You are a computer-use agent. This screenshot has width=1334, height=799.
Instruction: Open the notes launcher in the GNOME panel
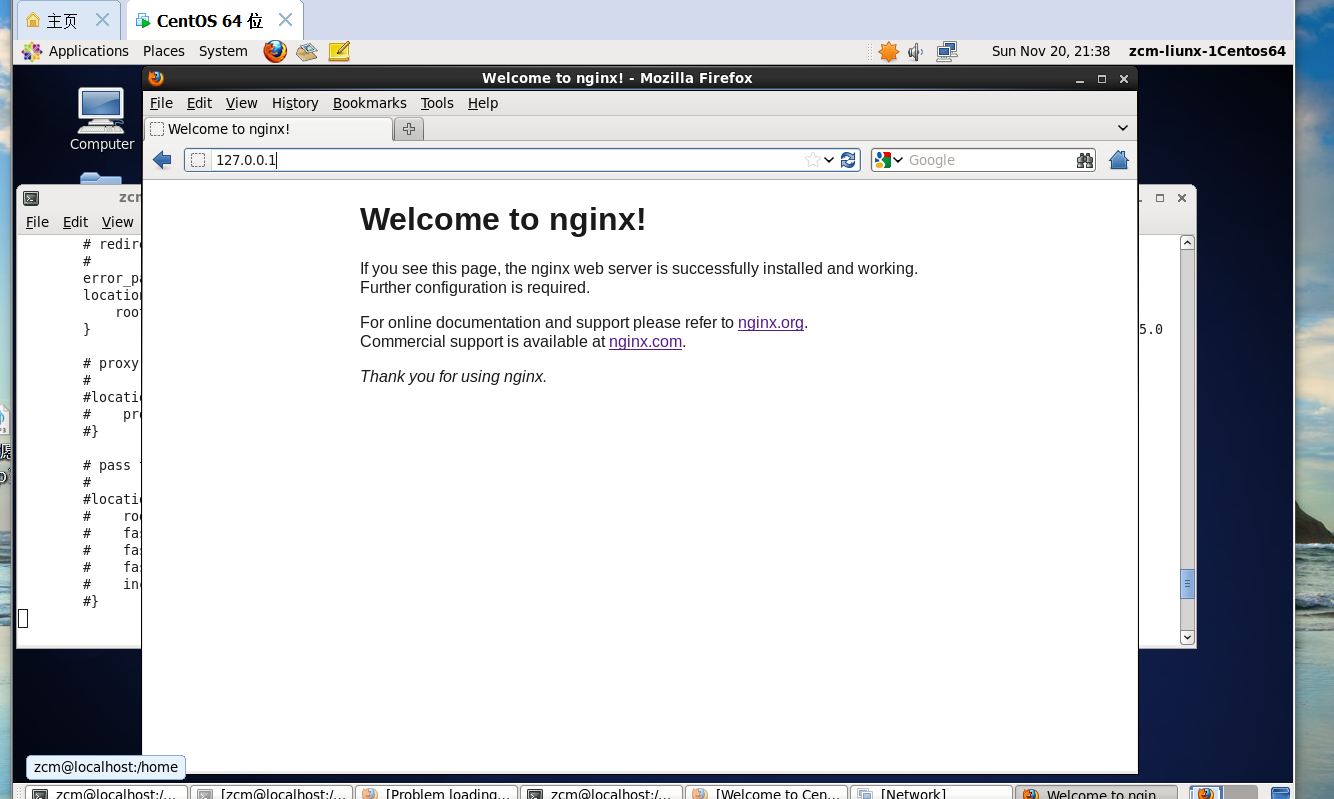point(339,51)
